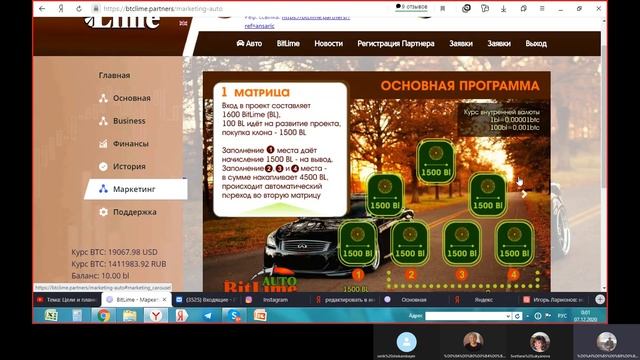Switch to the YouTube 'Тема: Цели и план' tab

[x=67, y=300]
